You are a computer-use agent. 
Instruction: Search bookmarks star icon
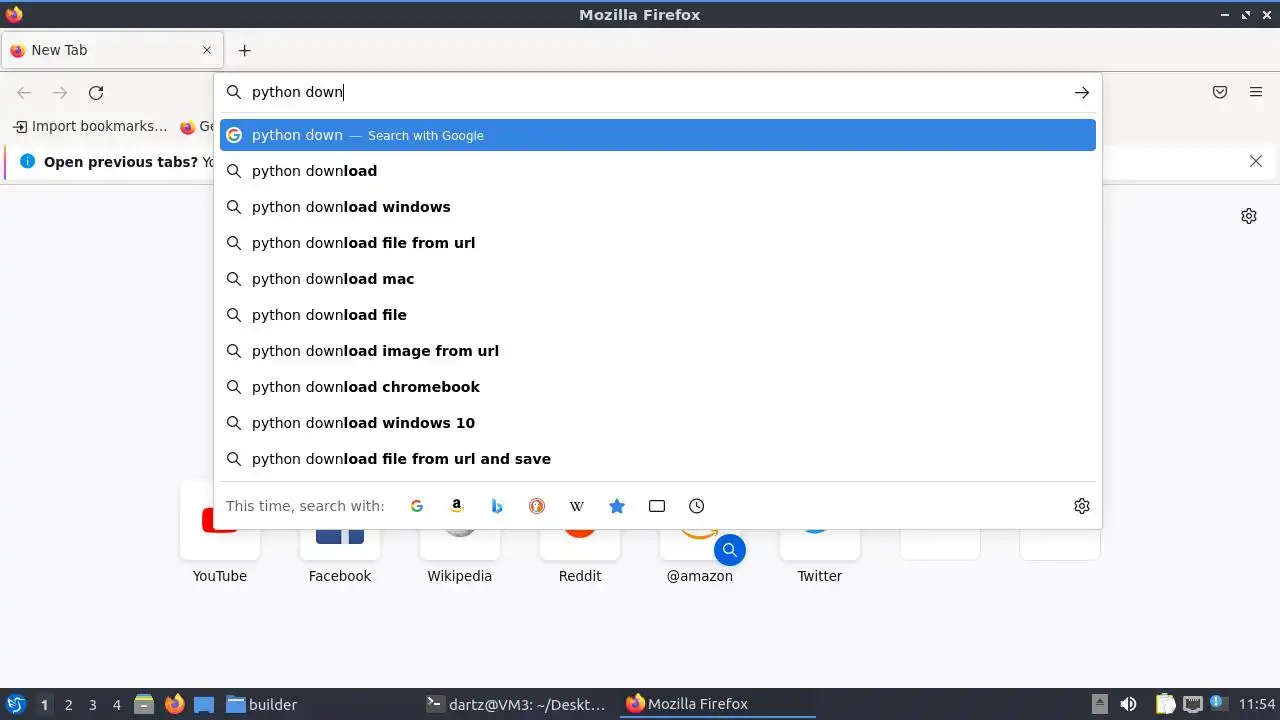617,506
